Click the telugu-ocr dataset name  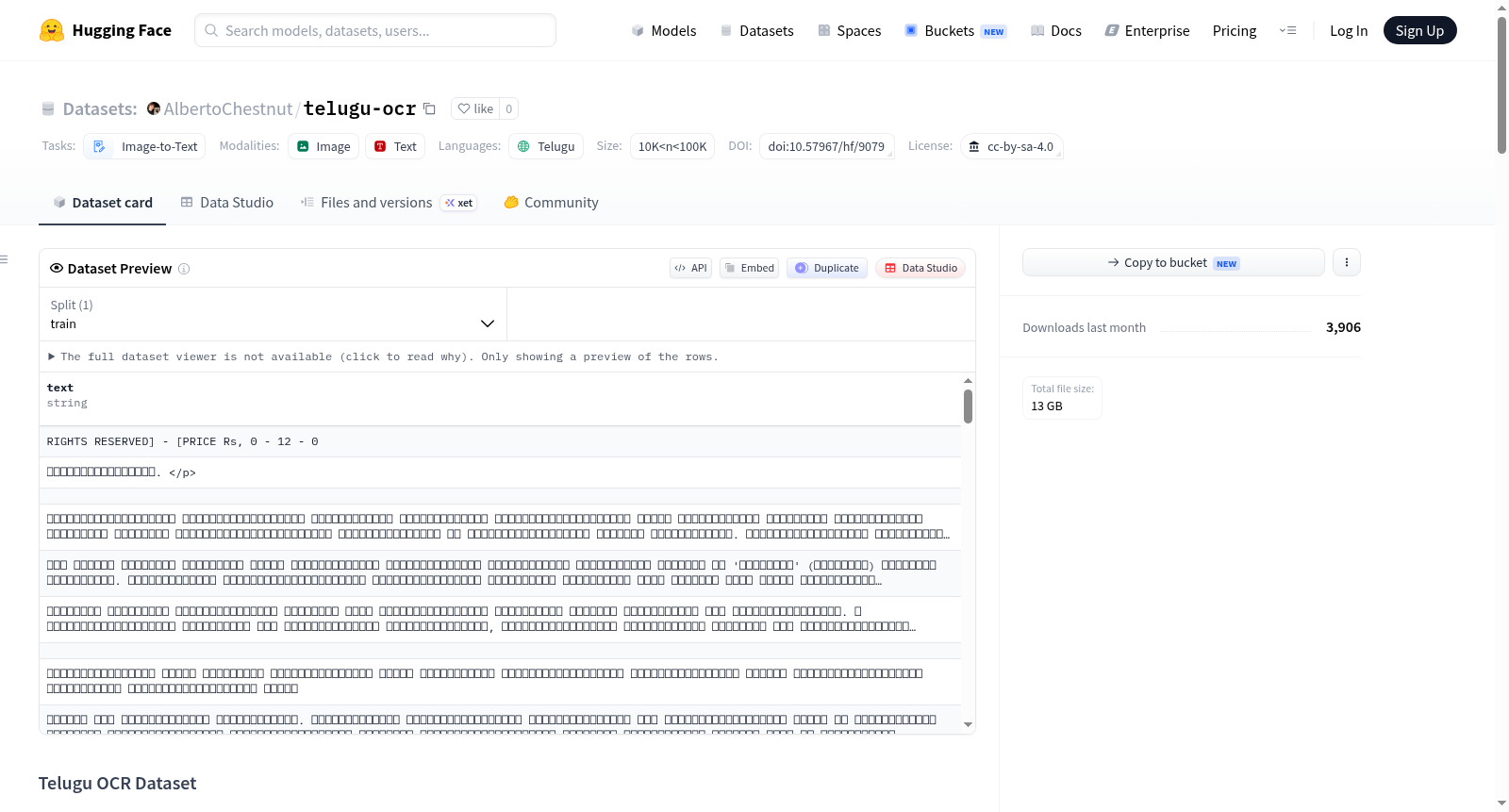click(x=359, y=108)
